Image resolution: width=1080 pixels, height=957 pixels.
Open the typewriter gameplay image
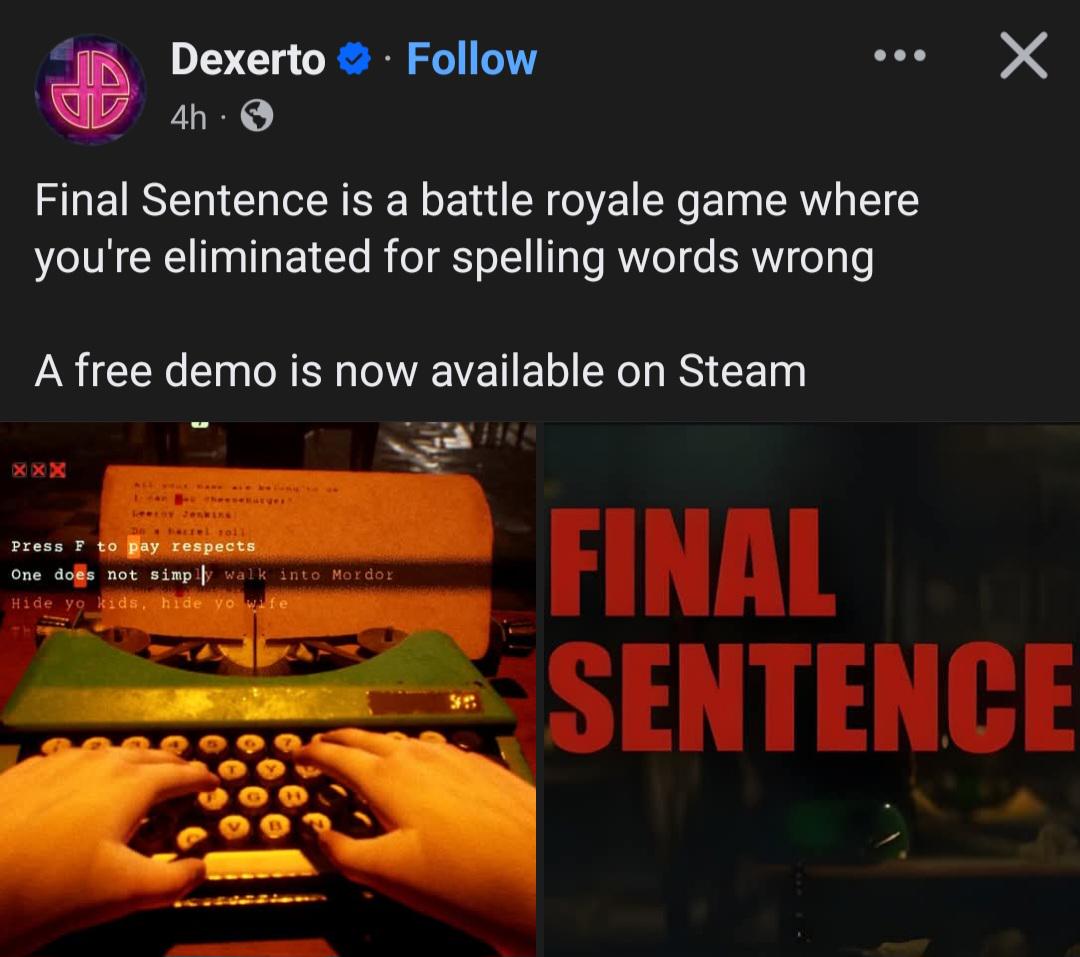268,689
